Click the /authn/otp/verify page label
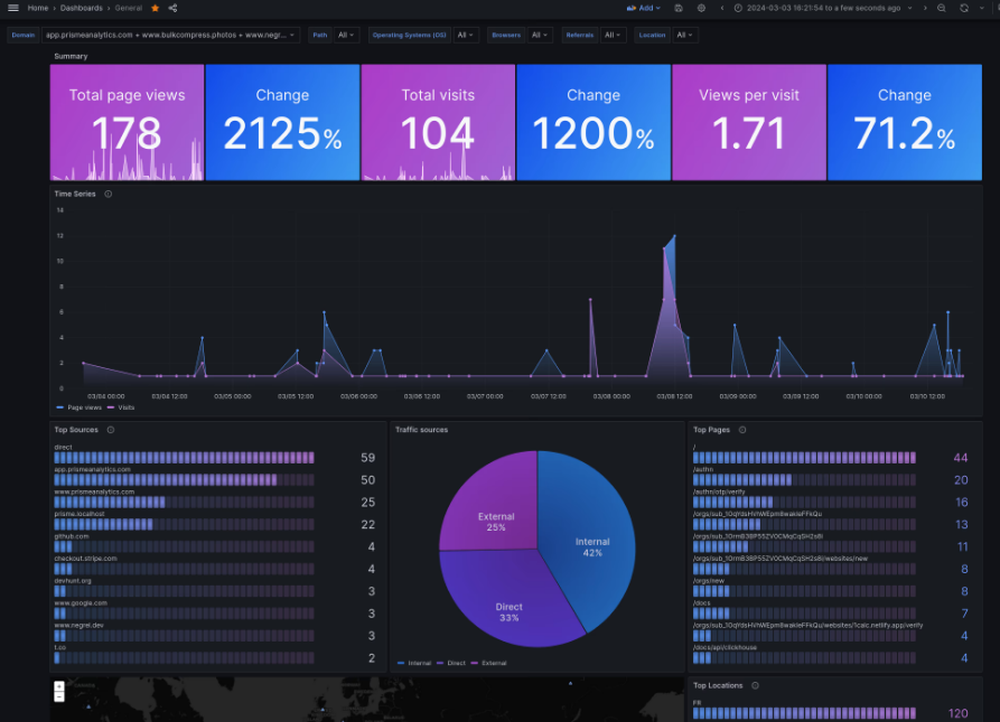The height and width of the screenshot is (722, 1000). 719,492
